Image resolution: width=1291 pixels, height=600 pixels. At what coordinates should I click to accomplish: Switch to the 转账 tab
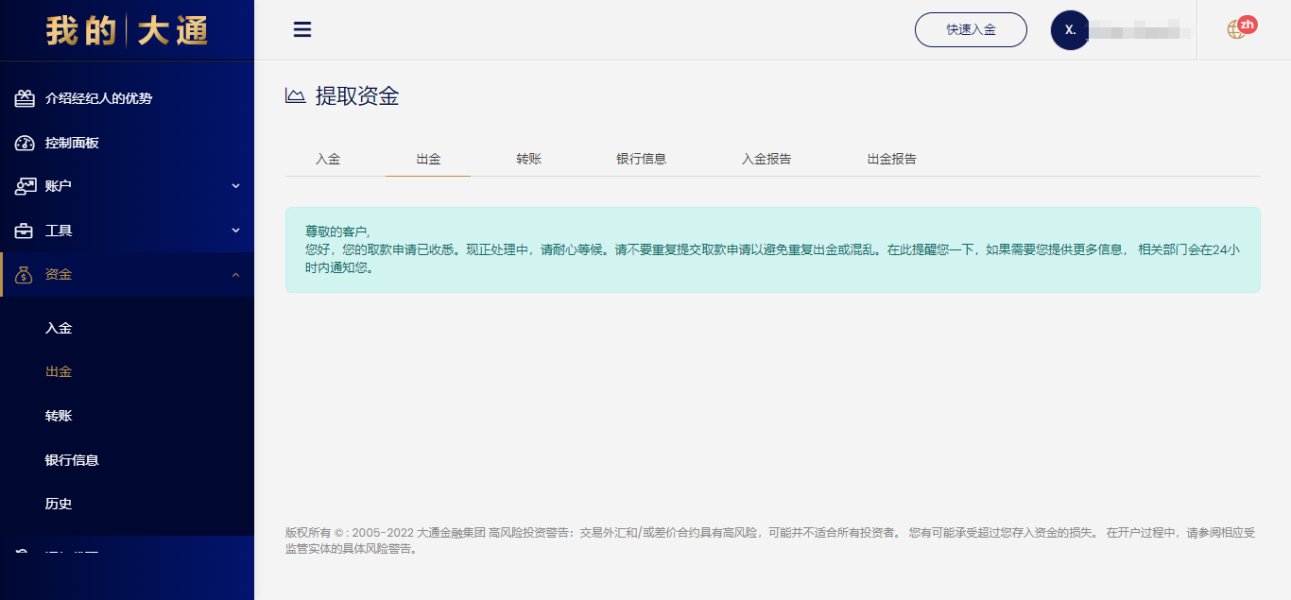pos(529,159)
